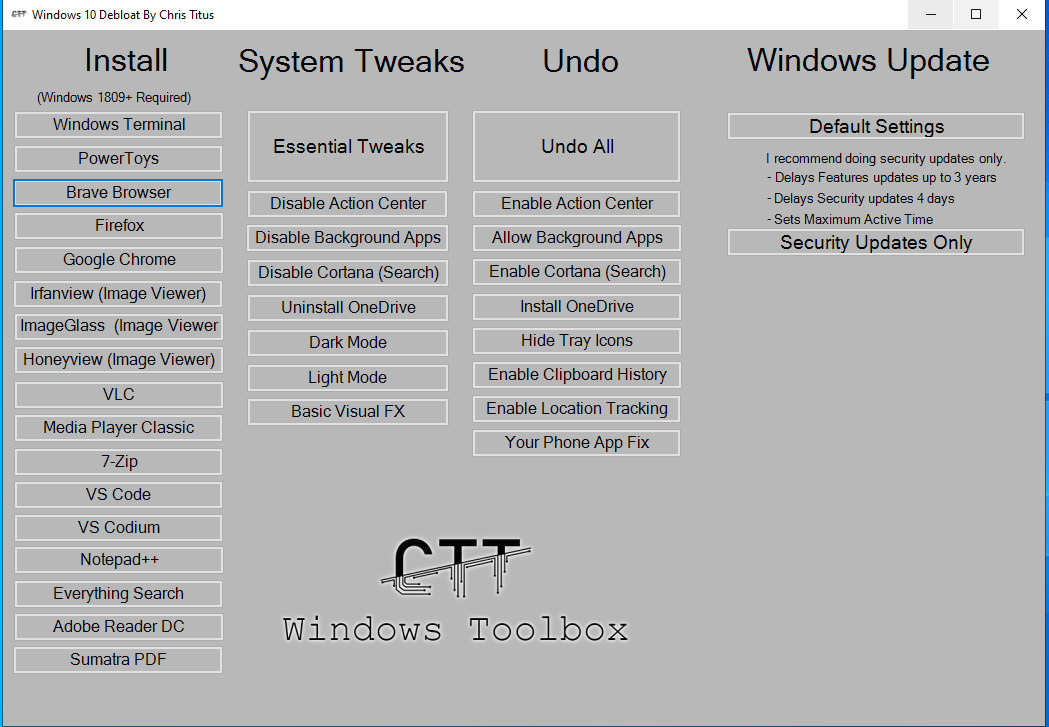
Task: Click Irfanview (Image Viewer) button
Action: tap(118, 294)
